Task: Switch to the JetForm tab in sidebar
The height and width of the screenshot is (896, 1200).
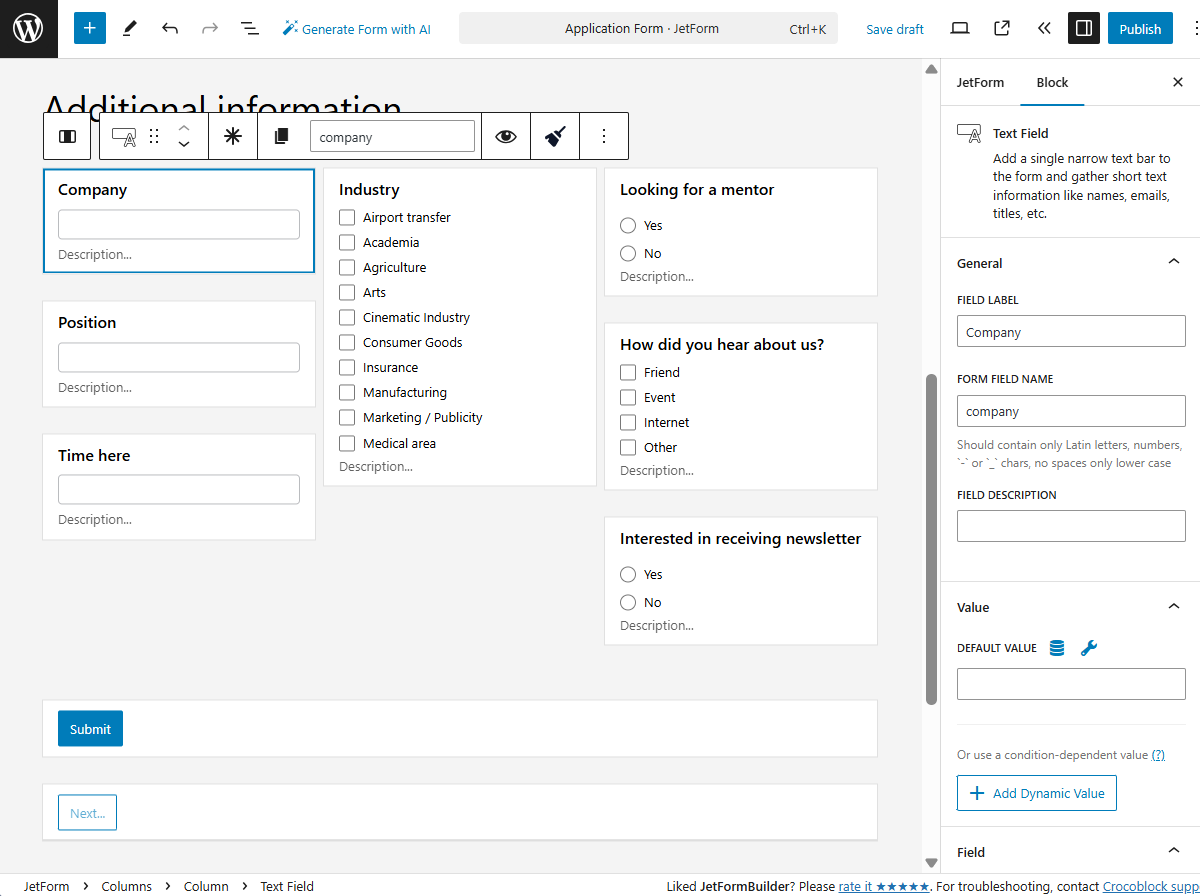Action: [x=980, y=82]
